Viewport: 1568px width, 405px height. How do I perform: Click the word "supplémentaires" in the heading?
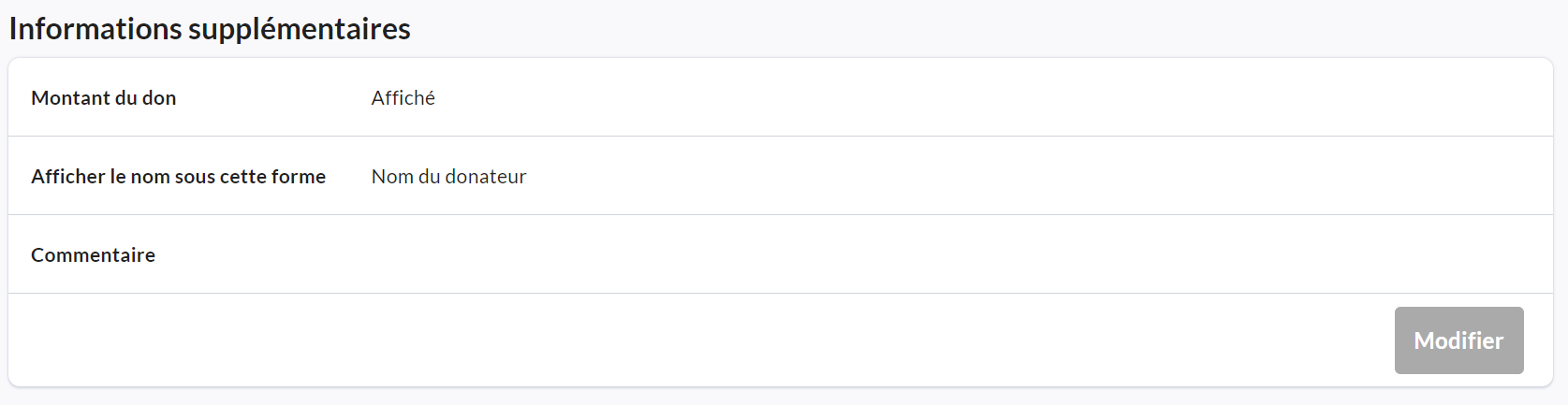(x=300, y=29)
